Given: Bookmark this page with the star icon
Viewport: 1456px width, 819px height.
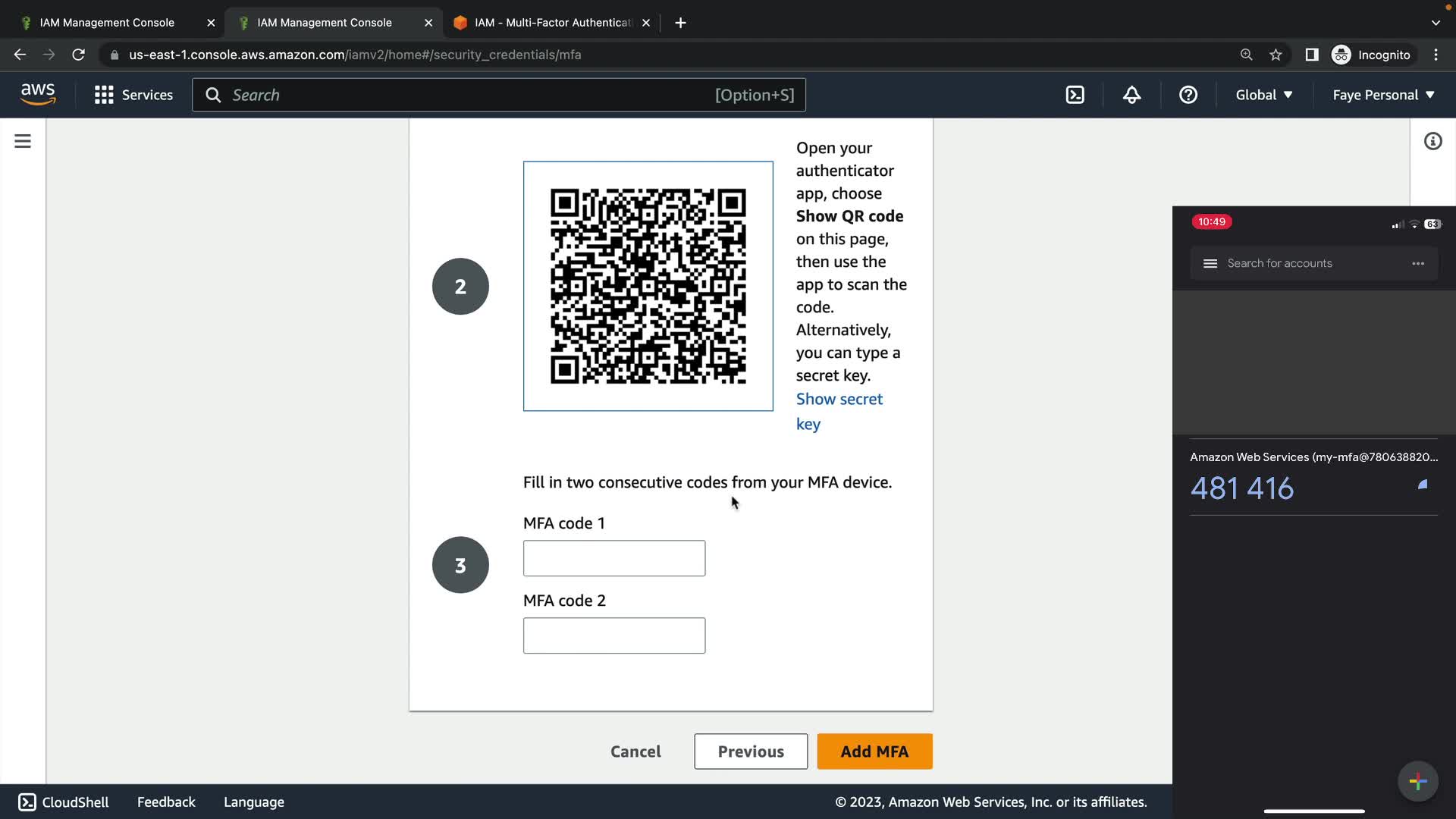Looking at the screenshot, I should (1276, 55).
